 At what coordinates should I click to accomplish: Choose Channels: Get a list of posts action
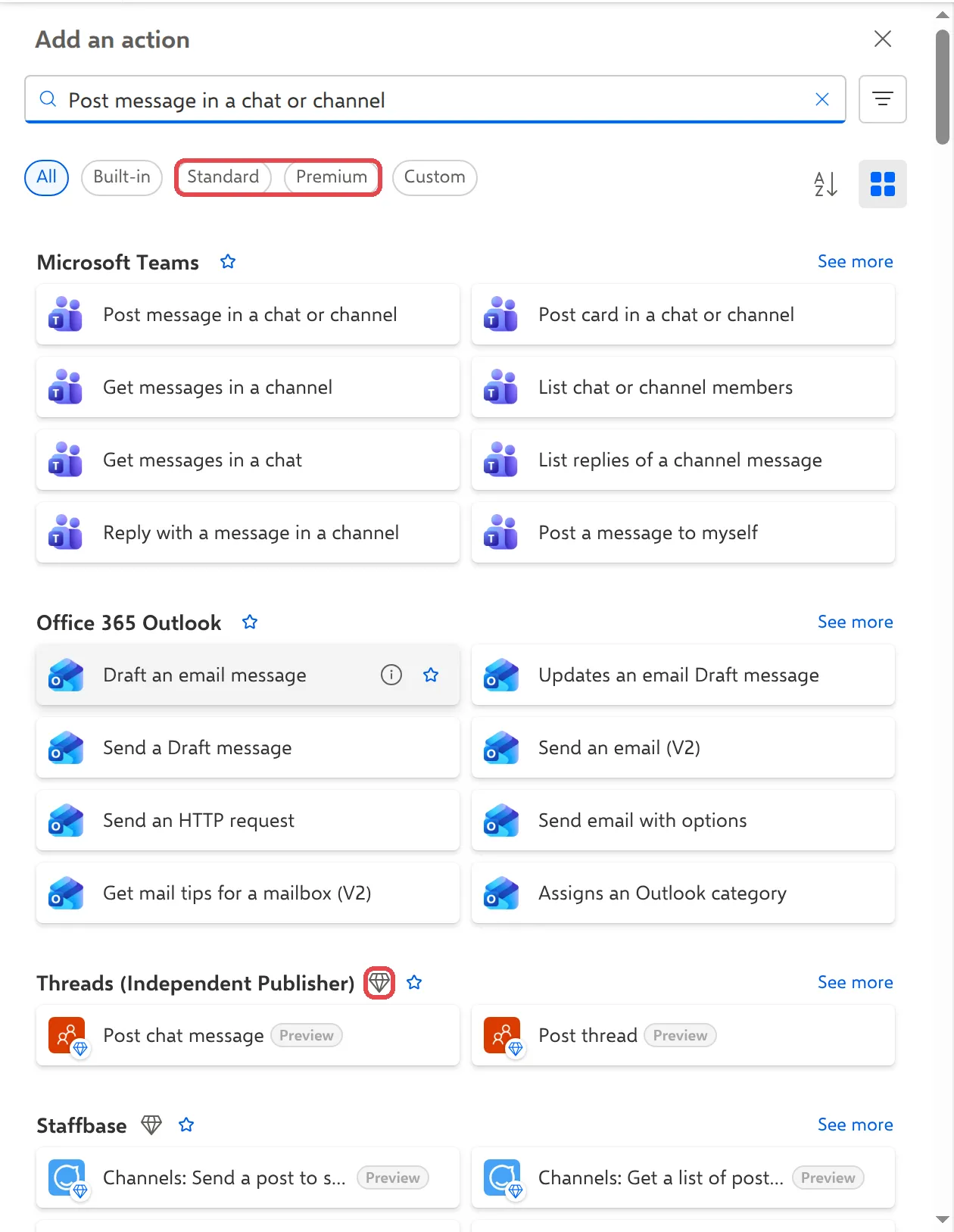683,1177
